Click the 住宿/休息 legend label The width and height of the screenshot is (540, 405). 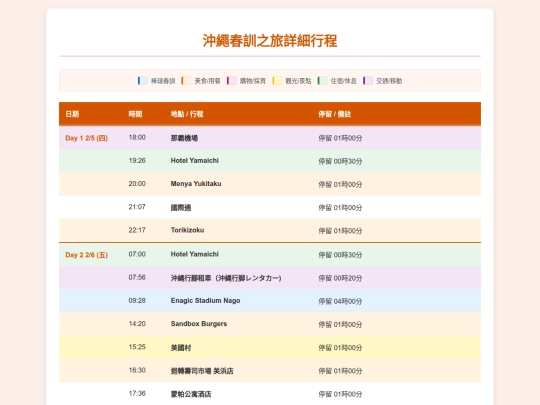pyautogui.click(x=343, y=81)
